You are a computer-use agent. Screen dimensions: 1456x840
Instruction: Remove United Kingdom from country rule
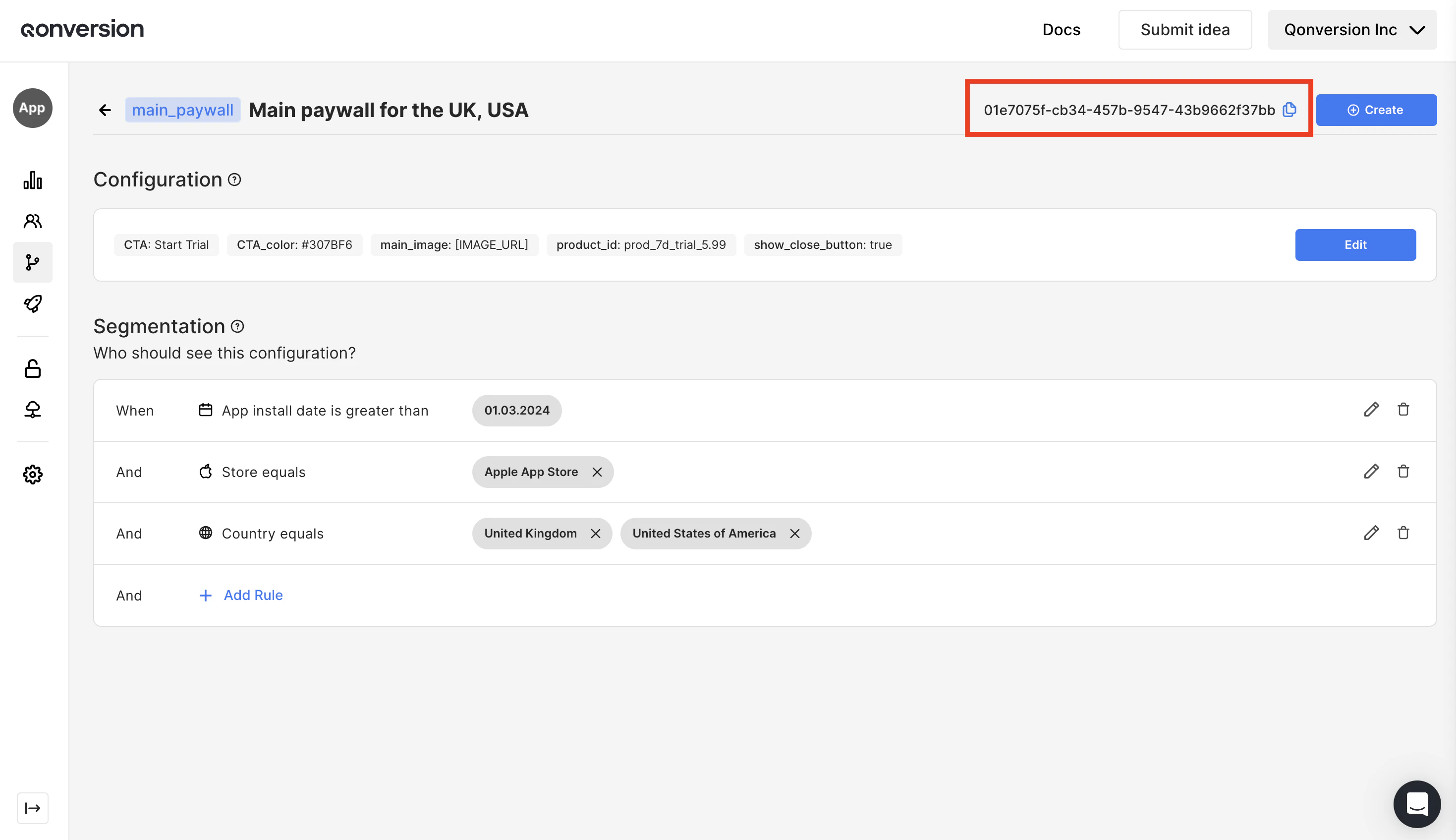[595, 534]
